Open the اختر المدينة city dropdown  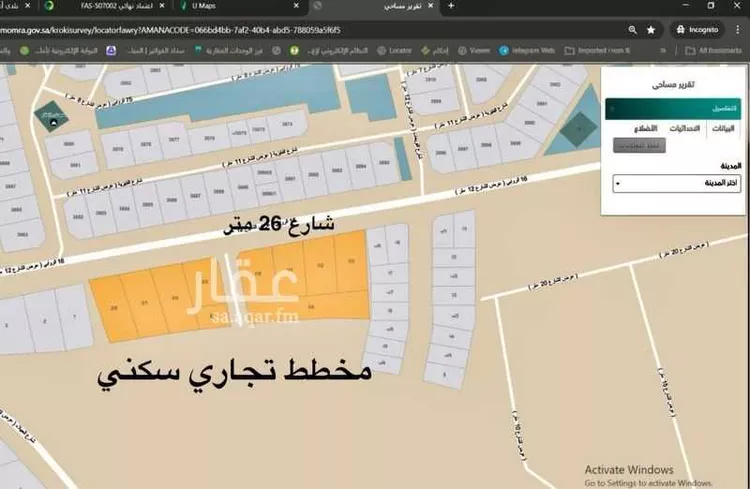coord(676,183)
